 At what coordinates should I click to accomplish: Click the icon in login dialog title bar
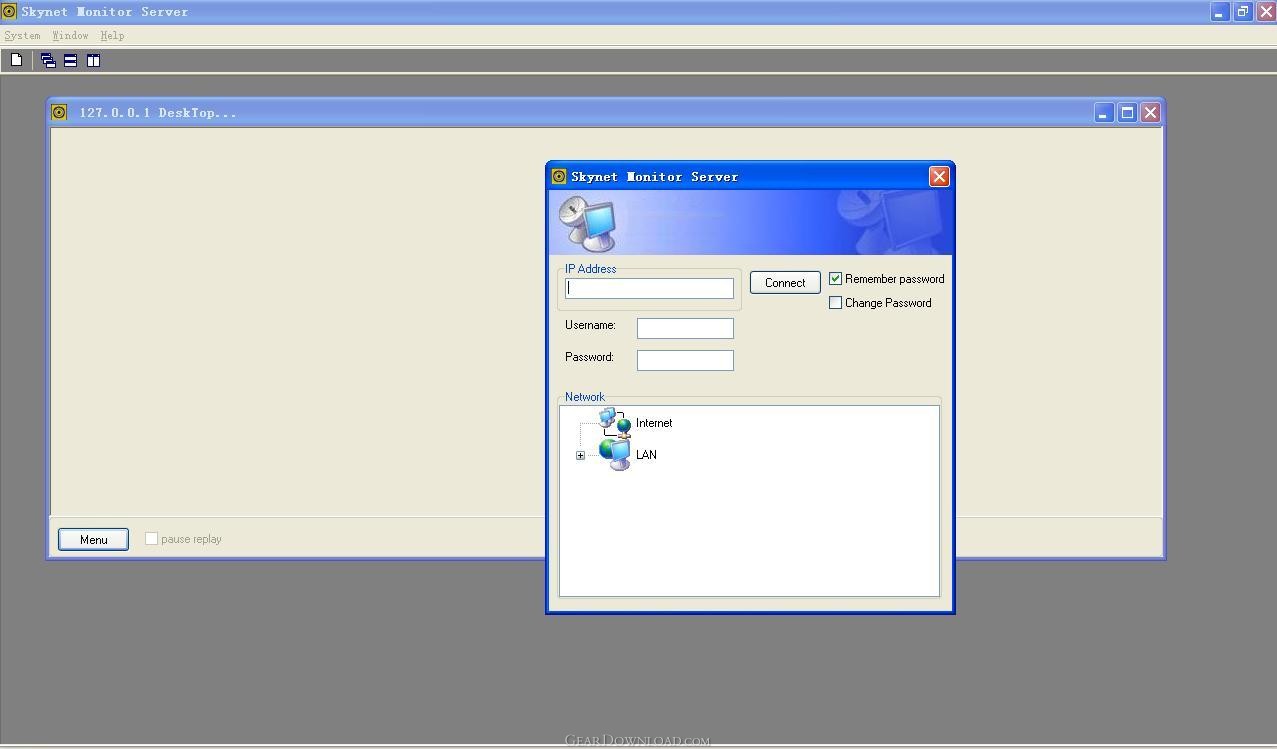click(x=559, y=176)
